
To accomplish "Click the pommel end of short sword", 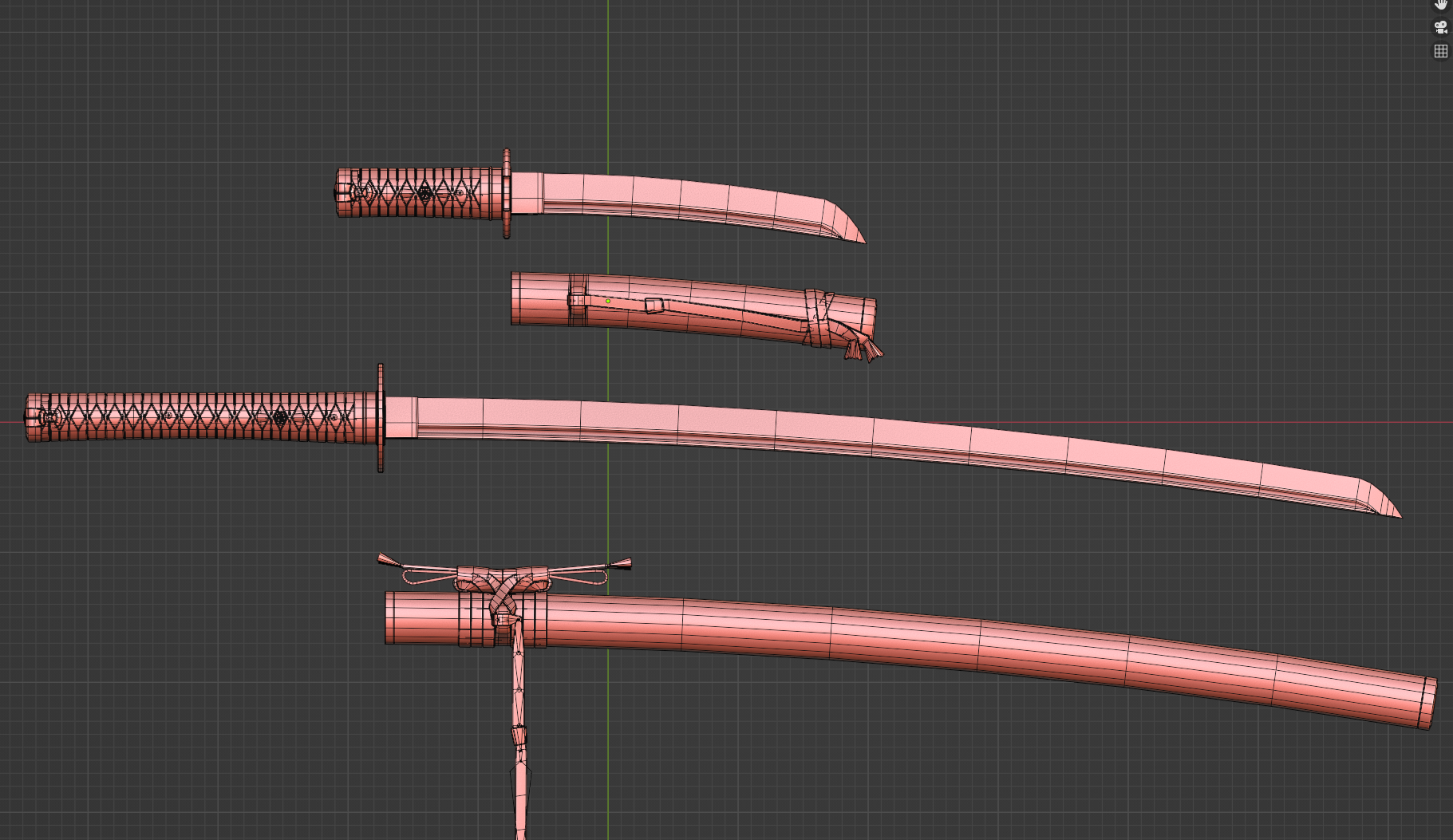I will [343, 192].
